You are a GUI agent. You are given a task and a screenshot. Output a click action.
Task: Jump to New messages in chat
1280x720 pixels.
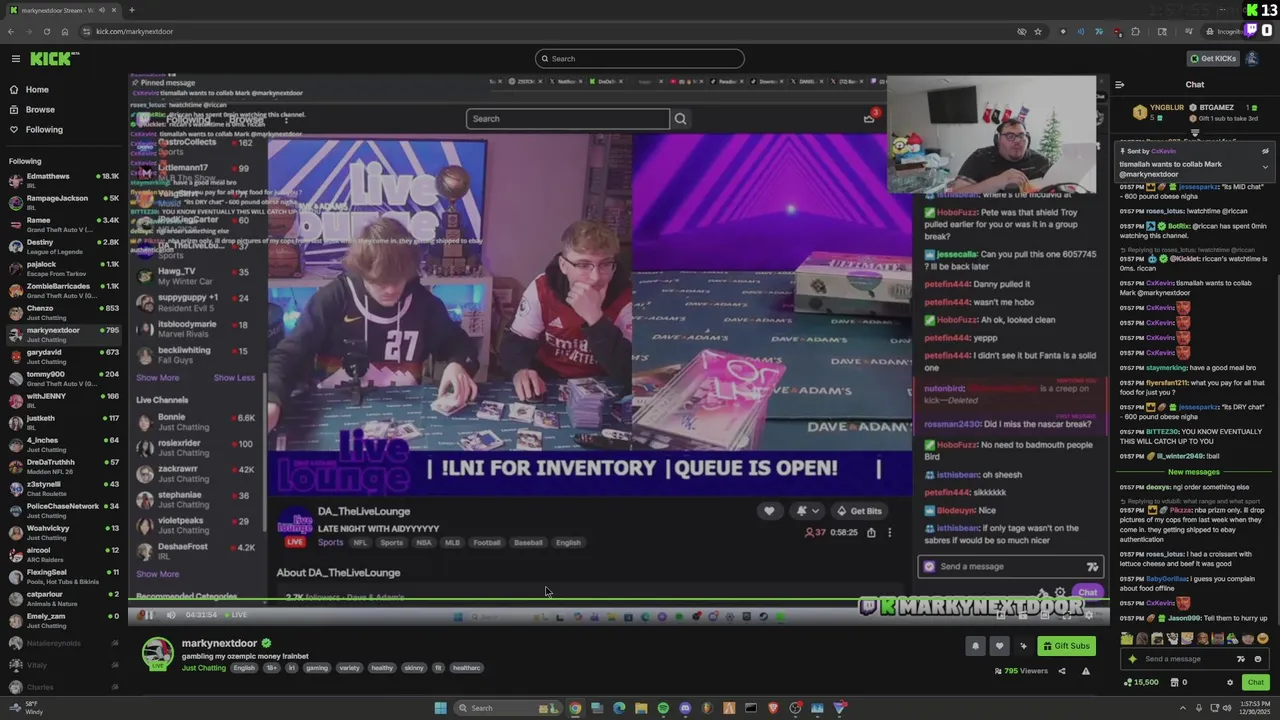tap(1194, 472)
